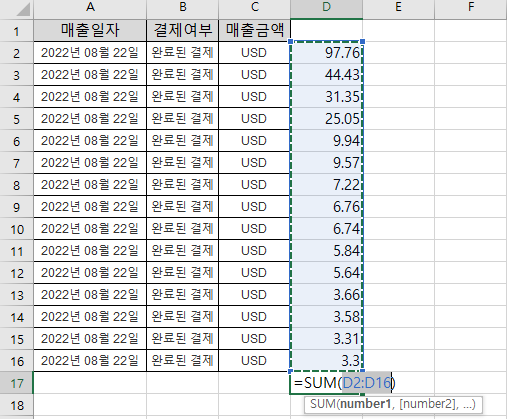Click the SUM function name in tooltip
The height and width of the screenshot is (419, 507).
pos(323,404)
